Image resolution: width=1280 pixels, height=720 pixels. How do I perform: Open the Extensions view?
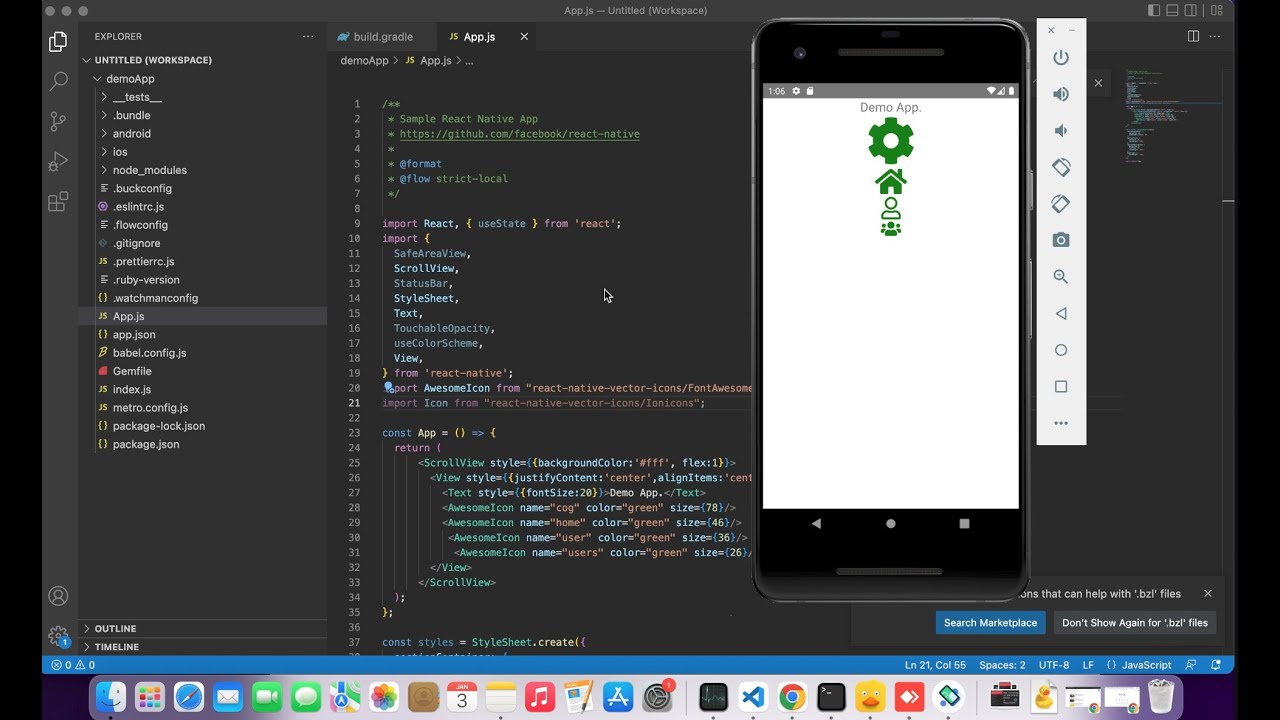(58, 202)
